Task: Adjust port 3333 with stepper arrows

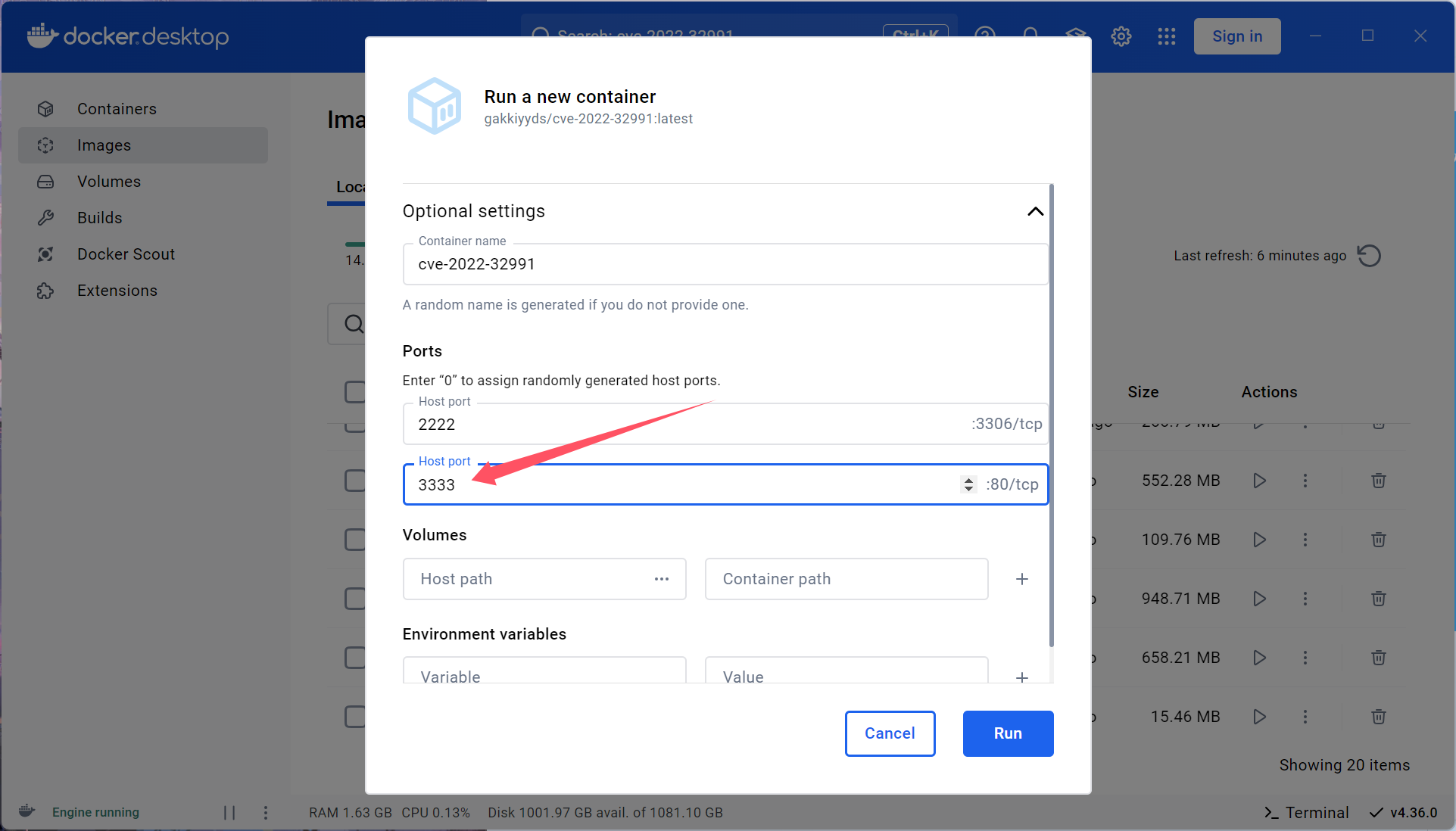Action: pos(968,484)
